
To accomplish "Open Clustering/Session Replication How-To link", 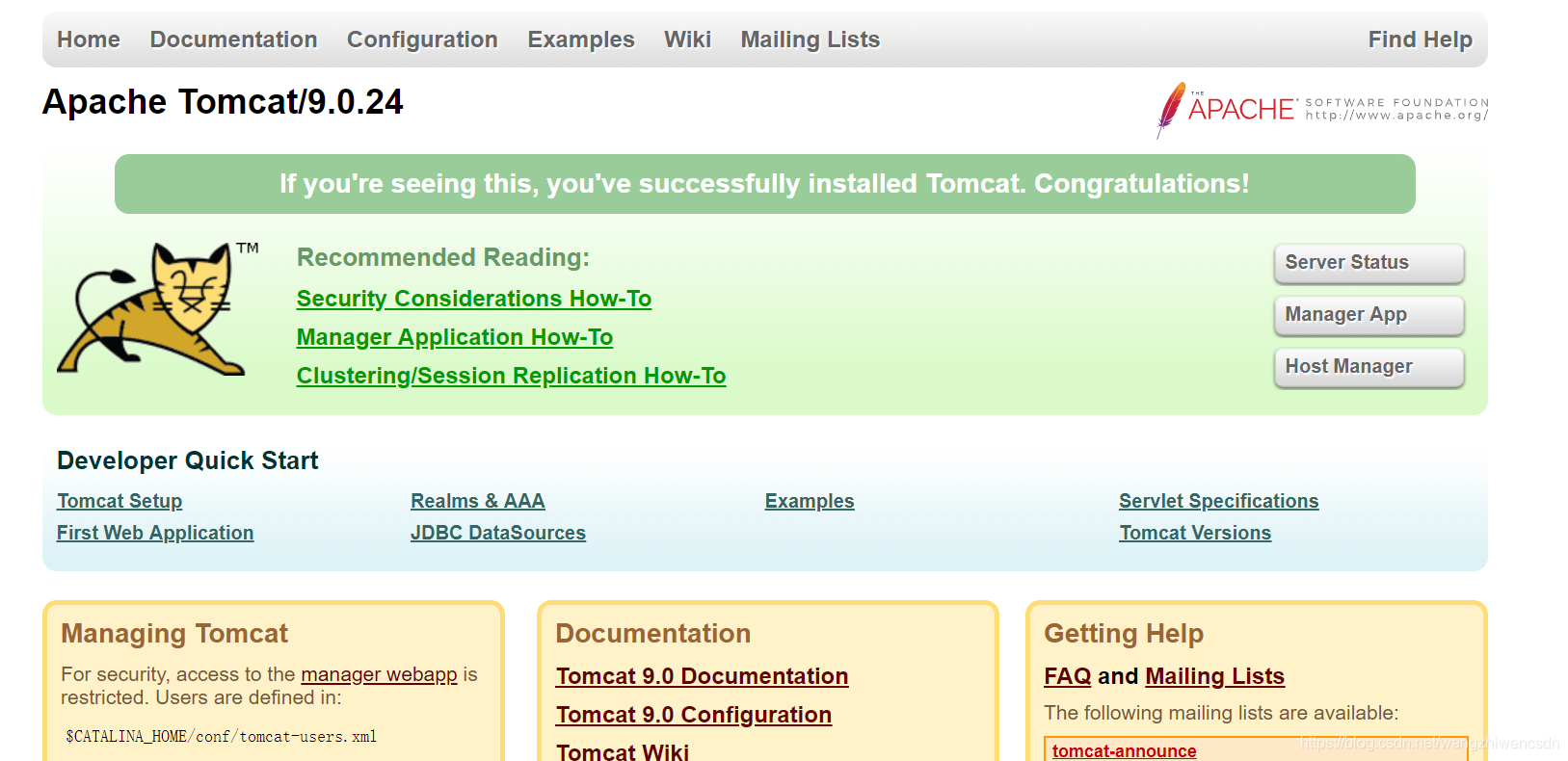I will click(512, 376).
